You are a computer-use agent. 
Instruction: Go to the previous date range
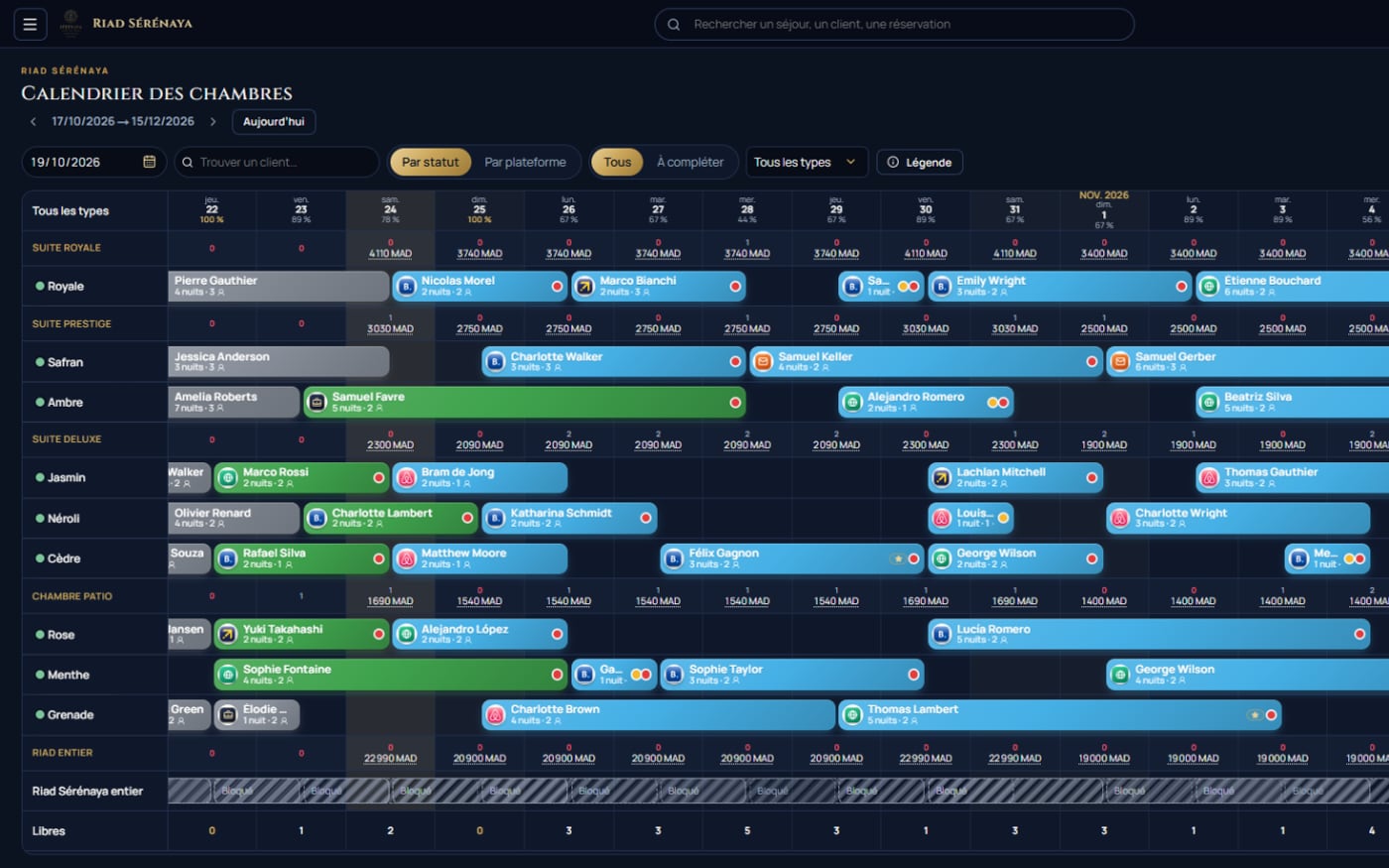(33, 122)
